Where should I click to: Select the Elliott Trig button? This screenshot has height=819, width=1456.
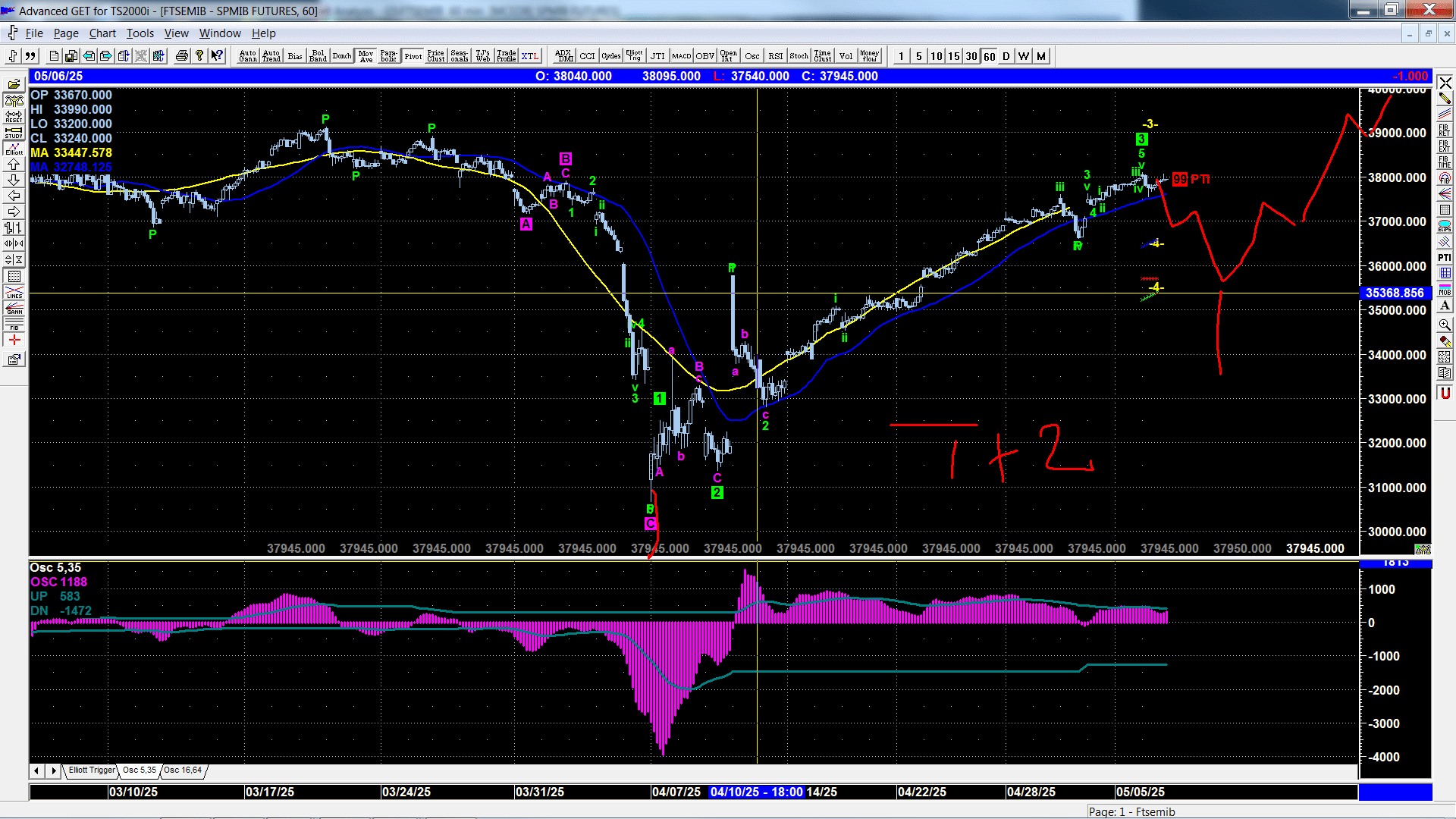point(635,56)
